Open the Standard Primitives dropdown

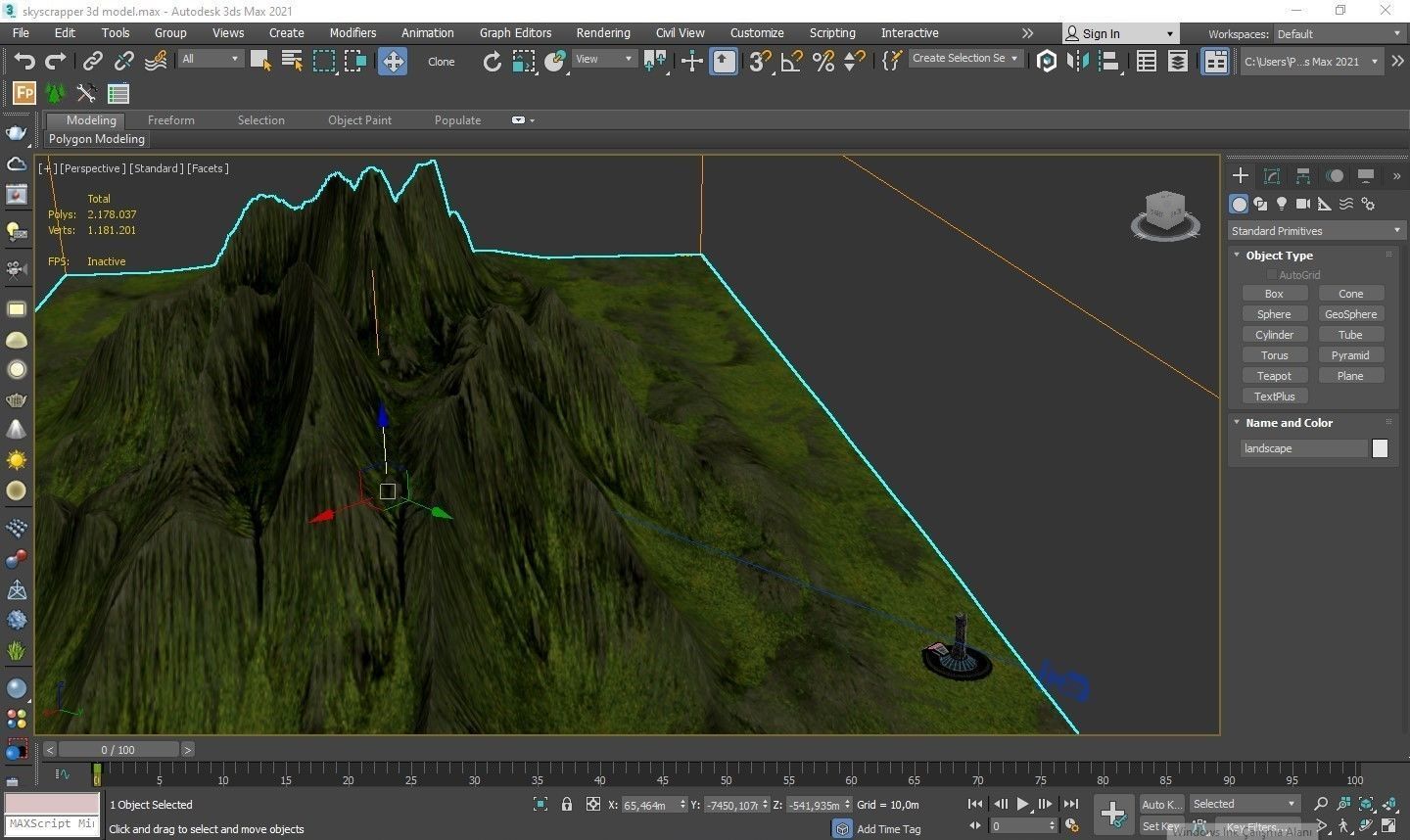(x=1316, y=231)
